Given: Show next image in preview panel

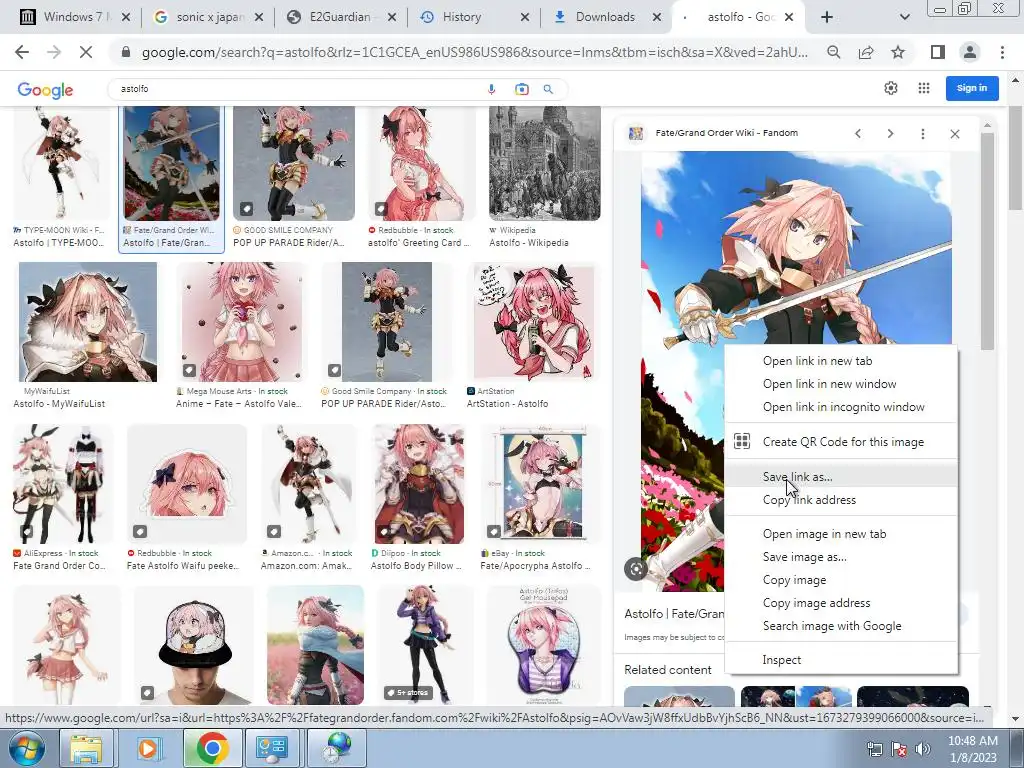Looking at the screenshot, I should pyautogui.click(x=890, y=133).
